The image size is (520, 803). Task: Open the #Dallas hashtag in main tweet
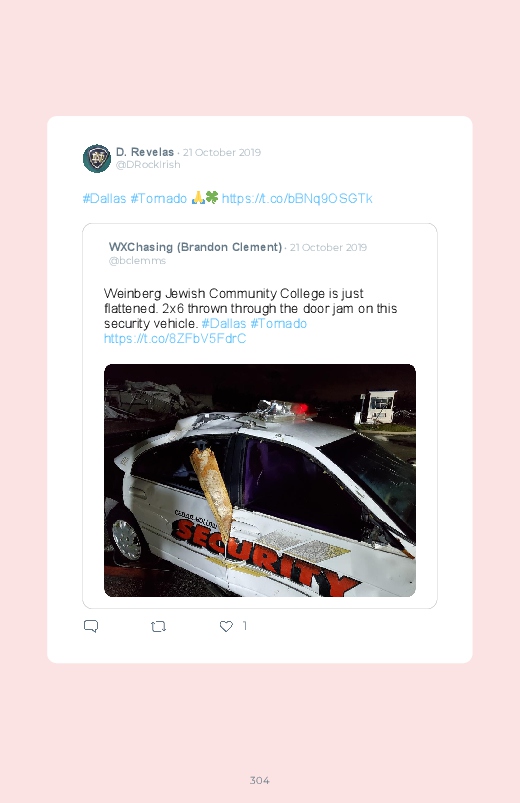(x=105, y=198)
